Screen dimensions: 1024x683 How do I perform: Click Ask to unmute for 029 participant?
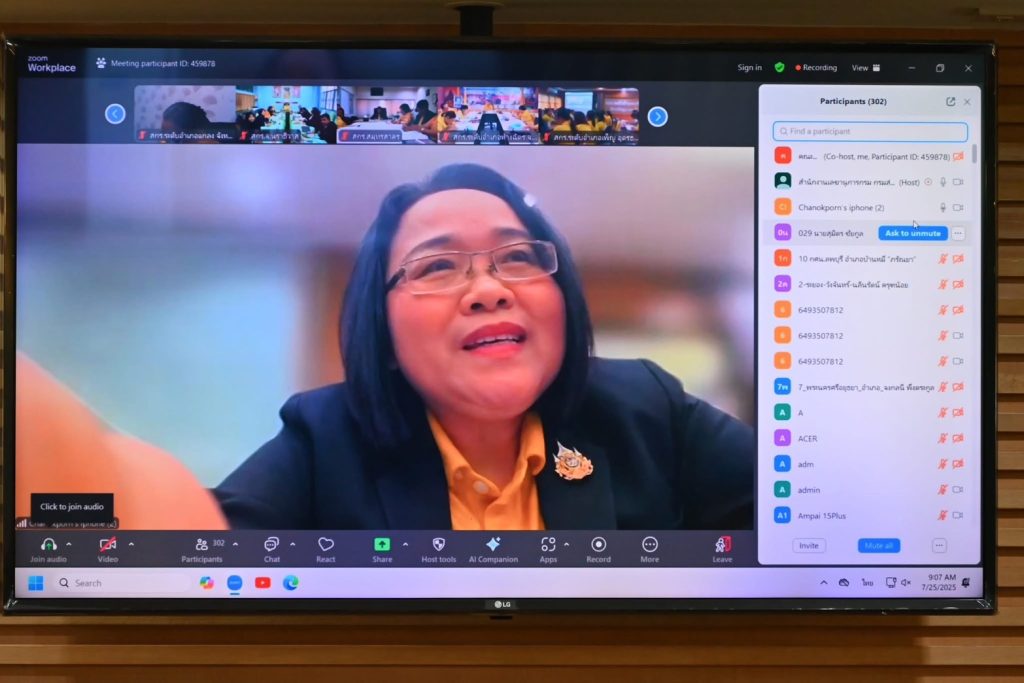pos(912,233)
